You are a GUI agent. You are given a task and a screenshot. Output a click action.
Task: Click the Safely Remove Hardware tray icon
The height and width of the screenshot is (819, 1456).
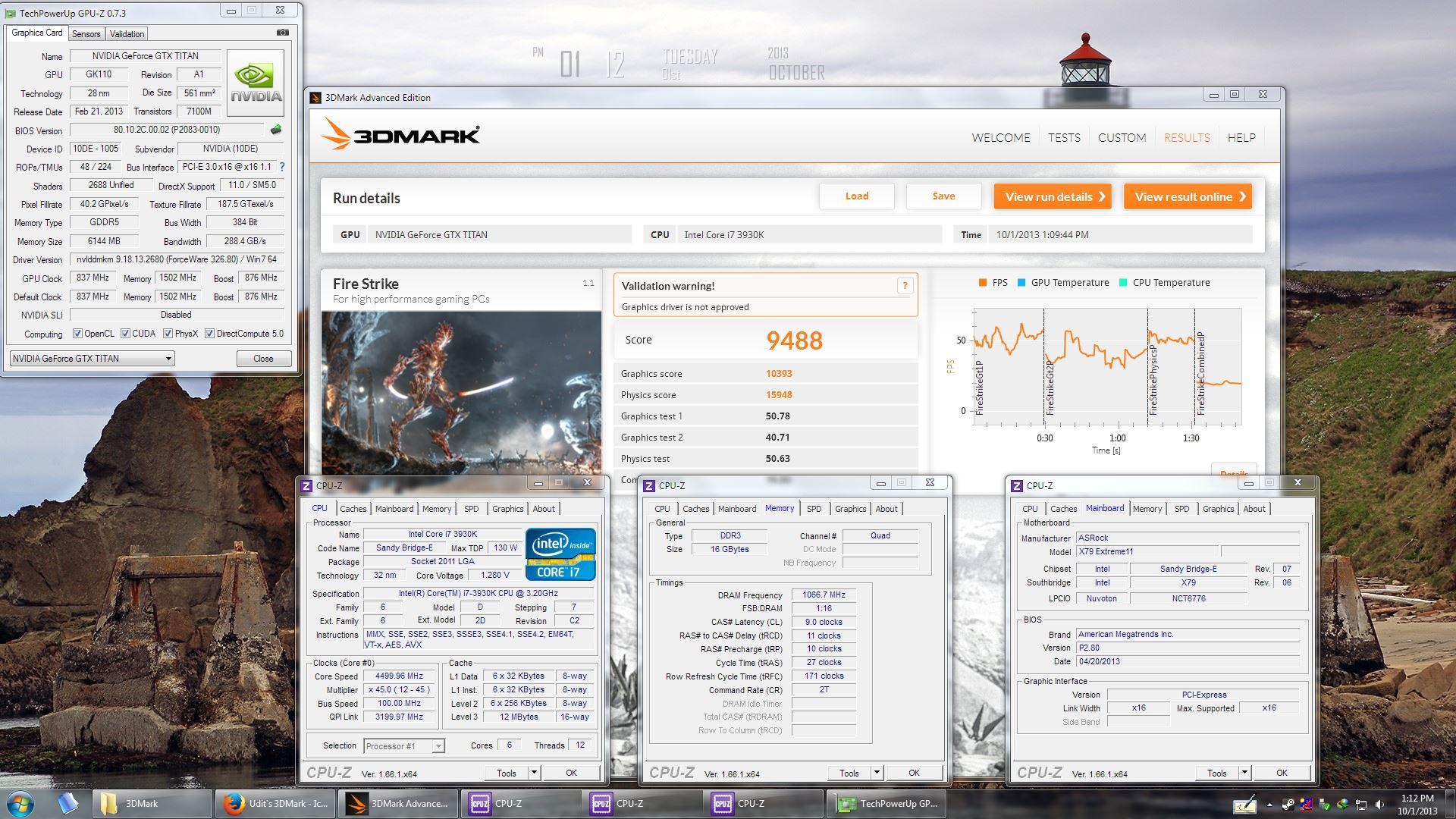coord(1325,805)
